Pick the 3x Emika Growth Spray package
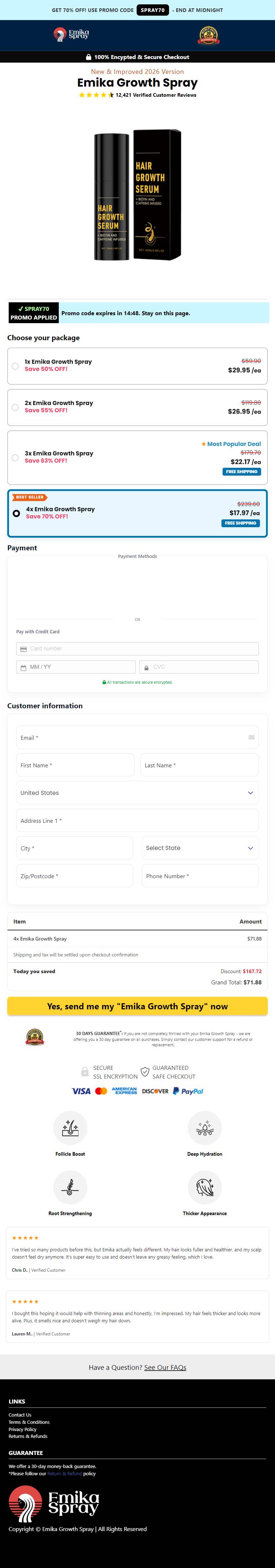Image resolution: width=275 pixels, height=1568 pixels. point(15,458)
